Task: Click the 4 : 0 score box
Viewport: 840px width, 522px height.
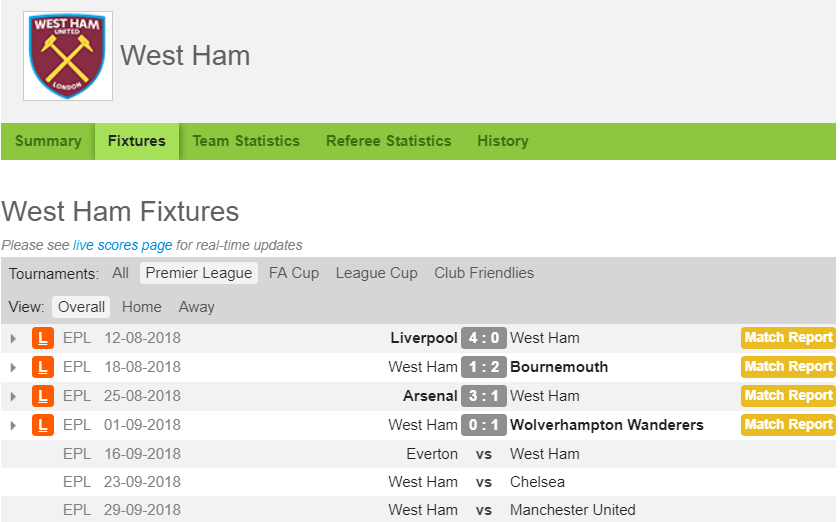Action: [x=483, y=338]
